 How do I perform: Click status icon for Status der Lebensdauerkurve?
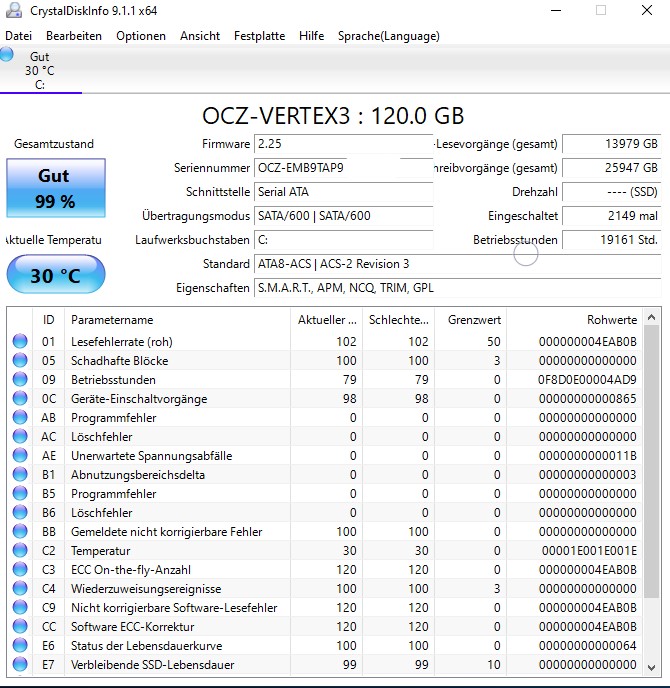click(20, 645)
